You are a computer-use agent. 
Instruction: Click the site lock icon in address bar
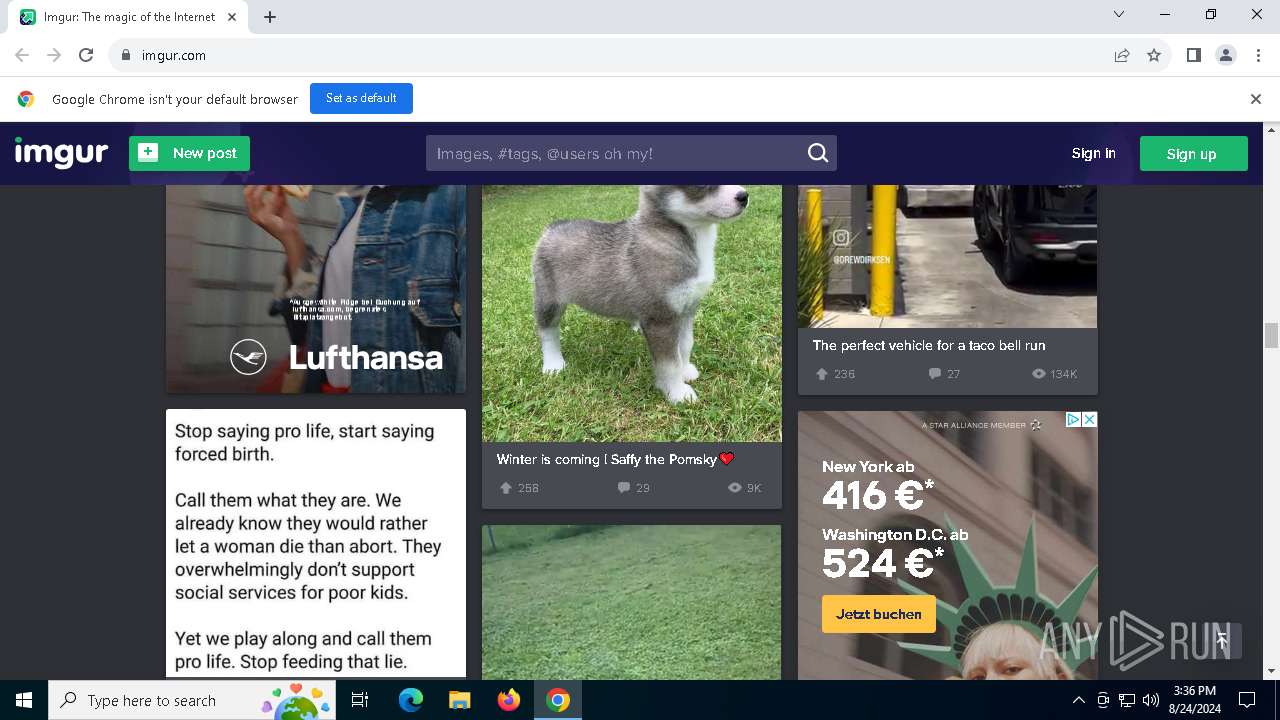(x=125, y=56)
